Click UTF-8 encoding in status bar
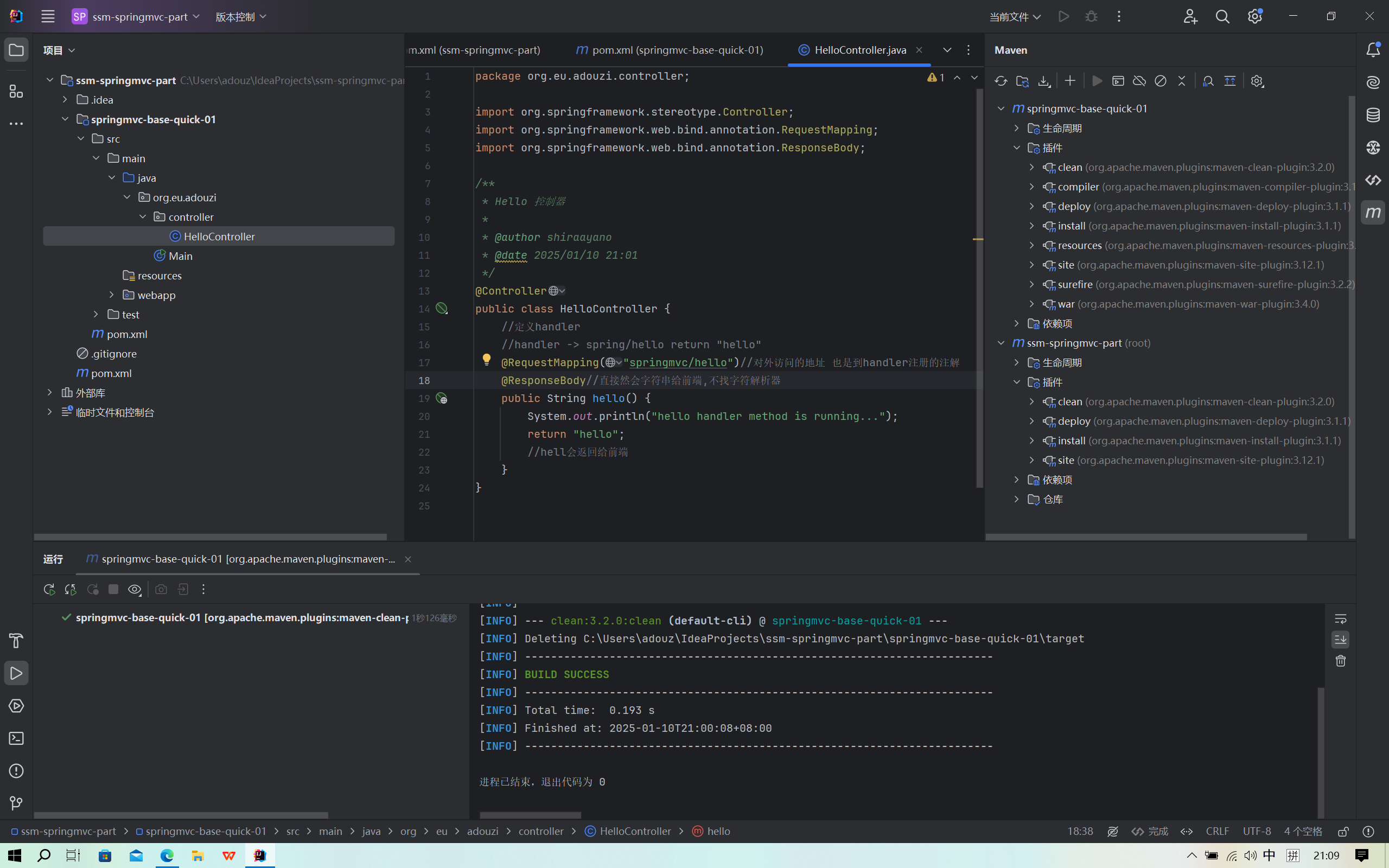The height and width of the screenshot is (868, 1389). tap(1257, 831)
